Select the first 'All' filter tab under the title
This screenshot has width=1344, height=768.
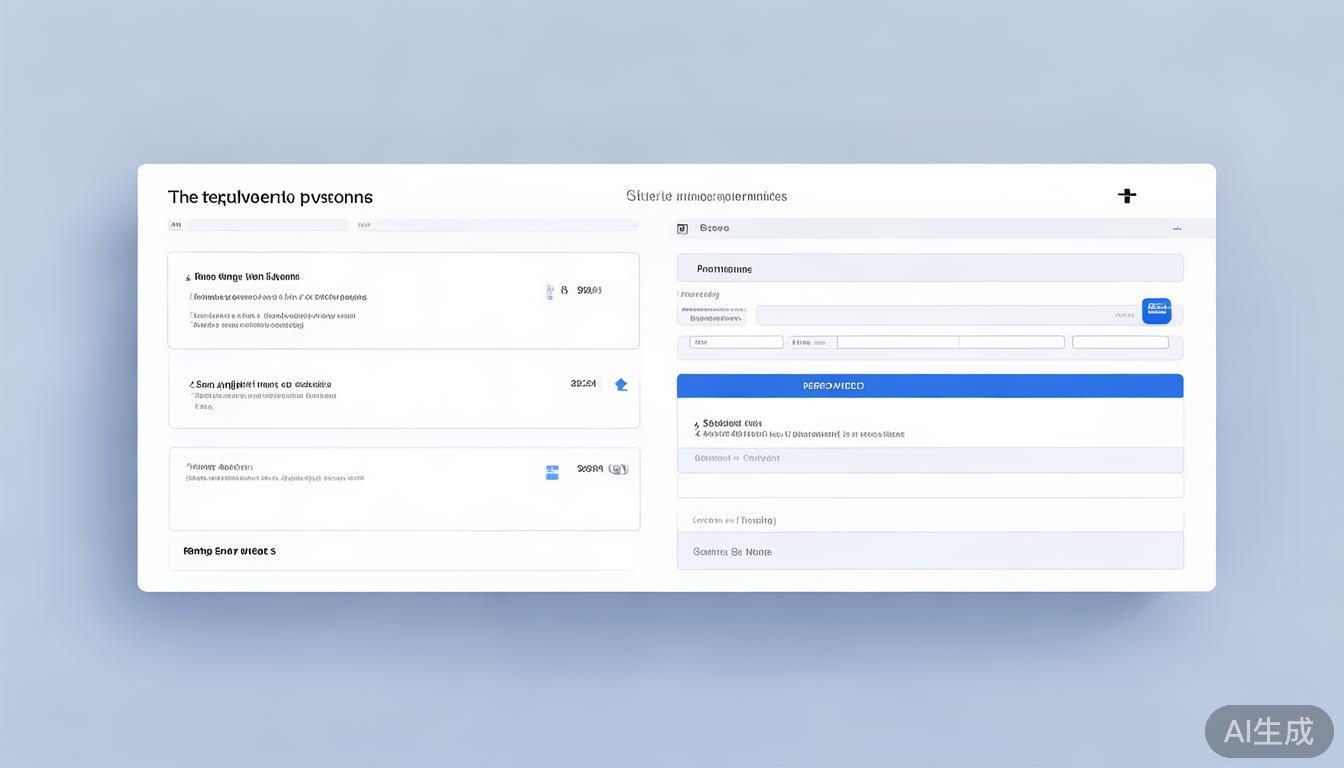pyautogui.click(x=176, y=225)
